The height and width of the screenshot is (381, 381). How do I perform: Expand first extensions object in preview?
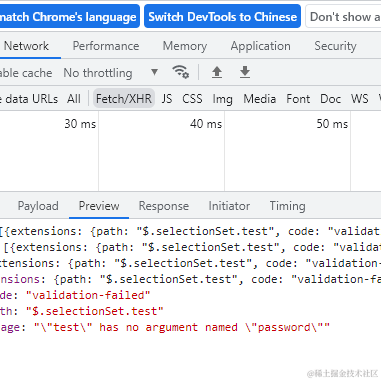tap(190, 231)
